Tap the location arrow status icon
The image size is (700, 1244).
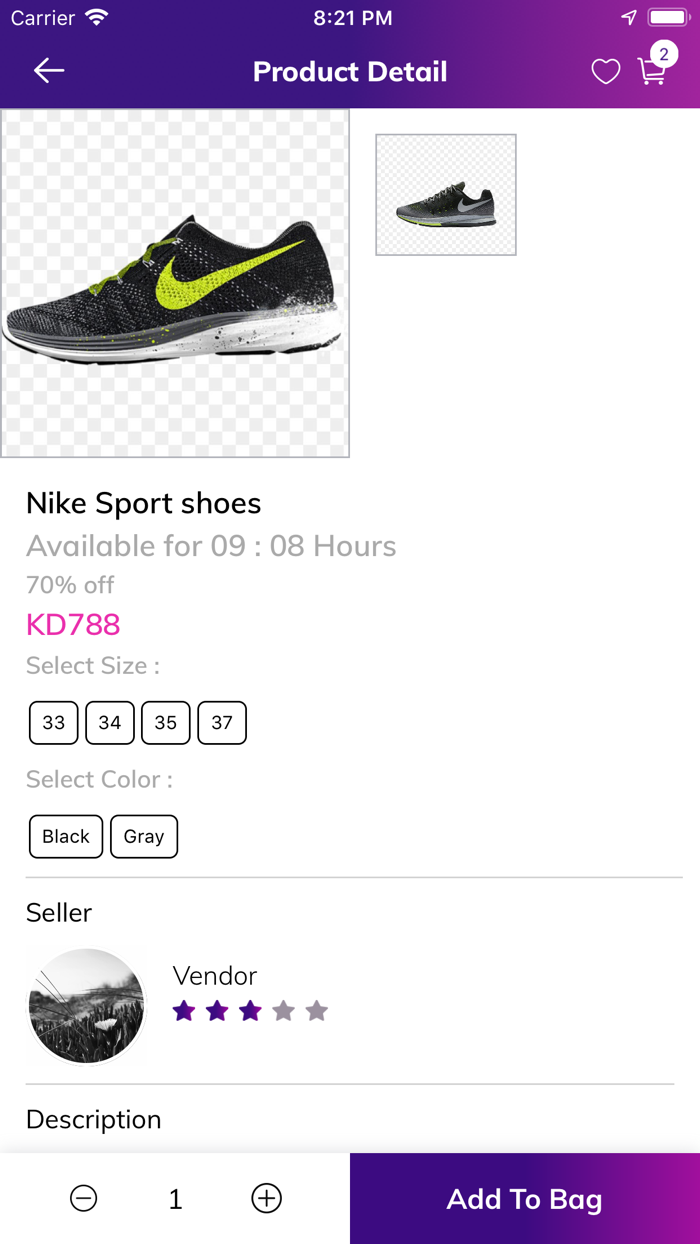coord(628,18)
